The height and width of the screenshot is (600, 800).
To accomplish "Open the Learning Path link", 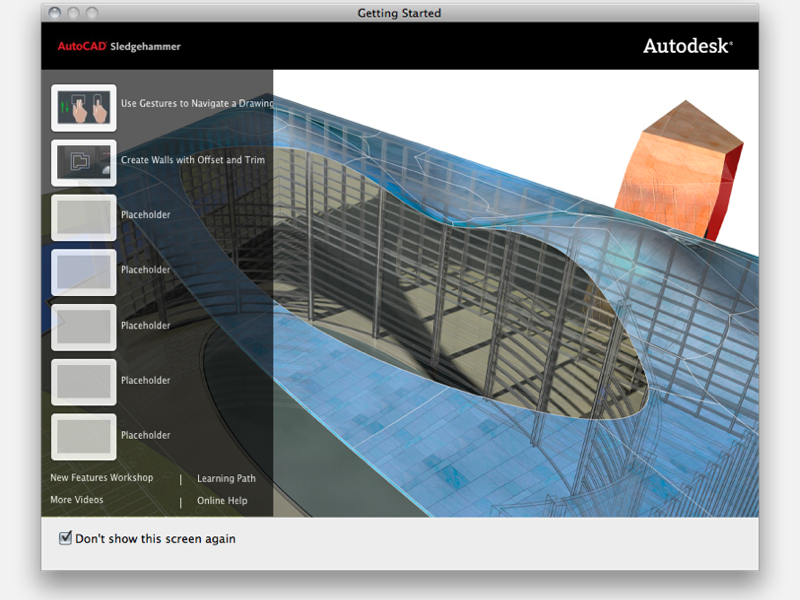I will pos(226,479).
